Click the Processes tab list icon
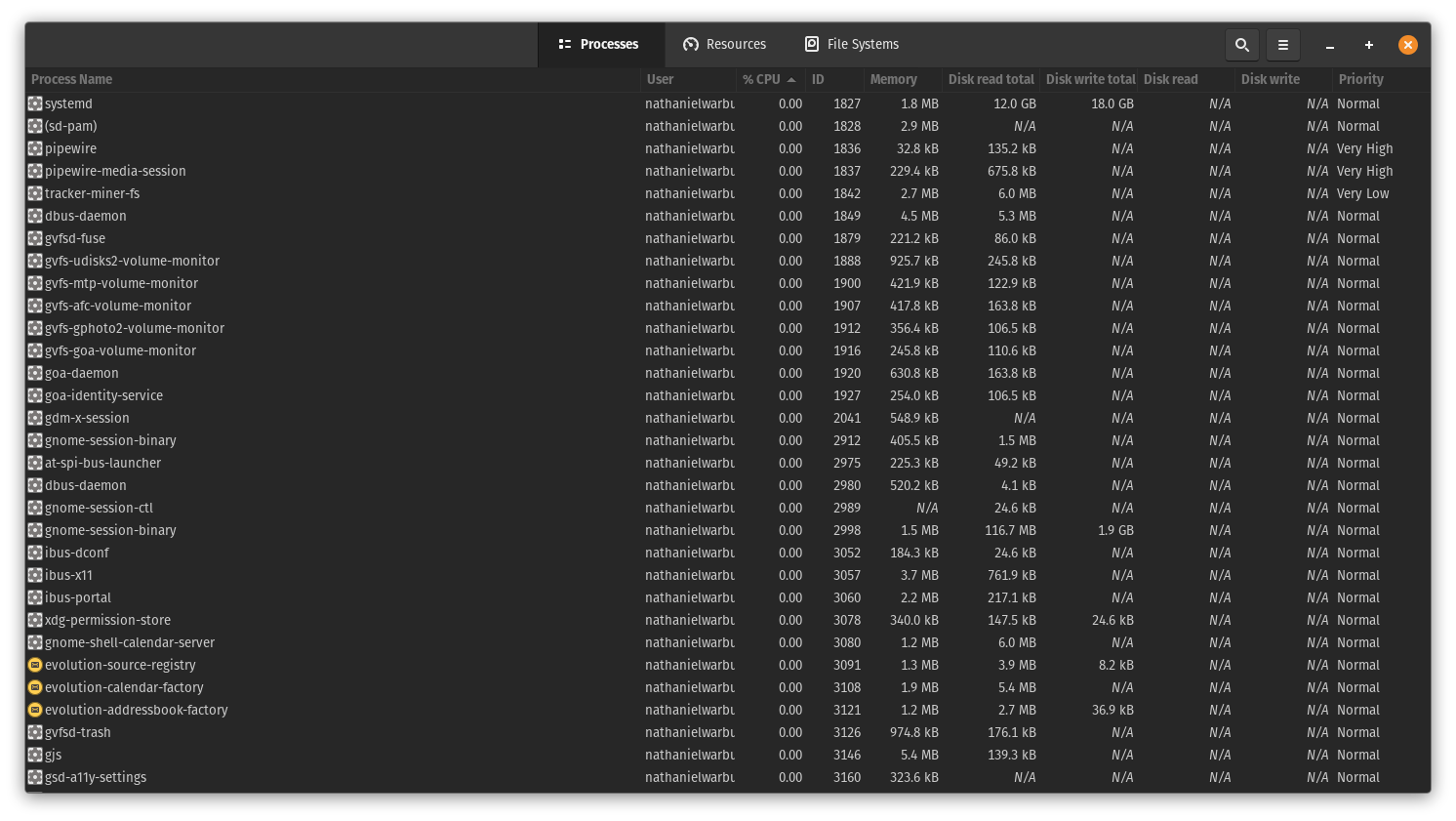The image size is (1456, 821). pos(565,44)
